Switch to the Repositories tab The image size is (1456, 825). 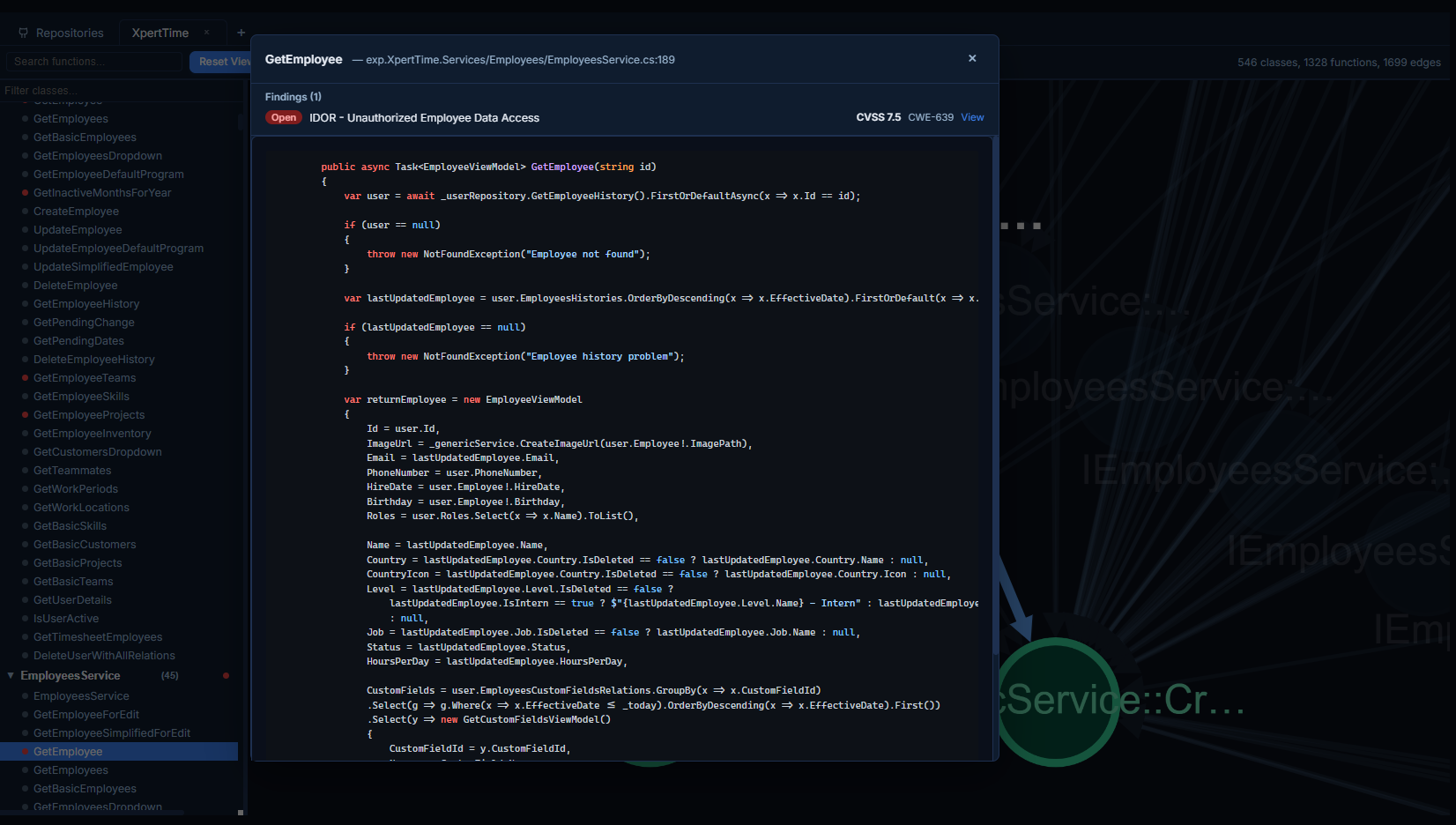[x=69, y=32]
